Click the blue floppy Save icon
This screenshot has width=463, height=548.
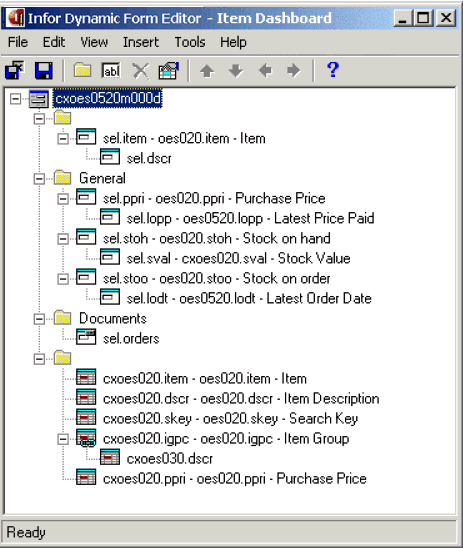(x=44, y=71)
